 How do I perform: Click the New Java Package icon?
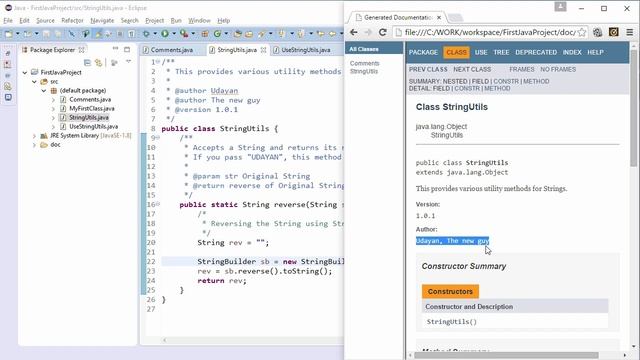(205, 34)
